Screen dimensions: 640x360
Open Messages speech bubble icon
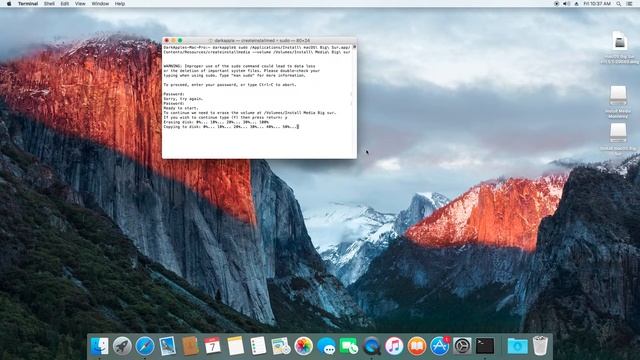click(x=326, y=346)
